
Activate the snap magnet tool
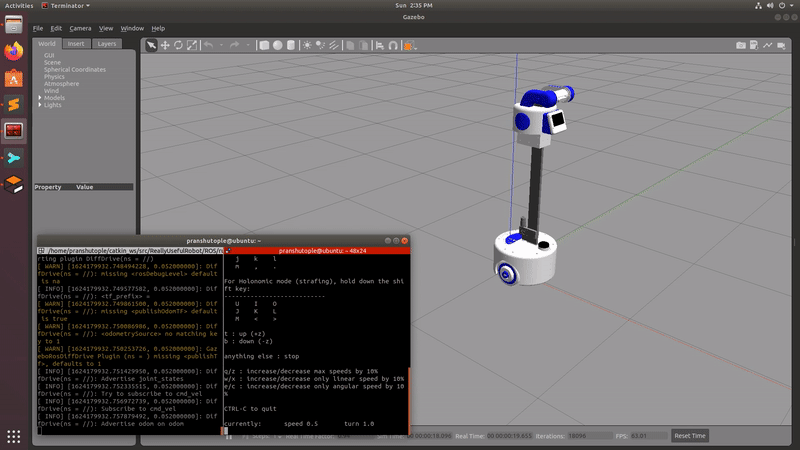click(393, 45)
